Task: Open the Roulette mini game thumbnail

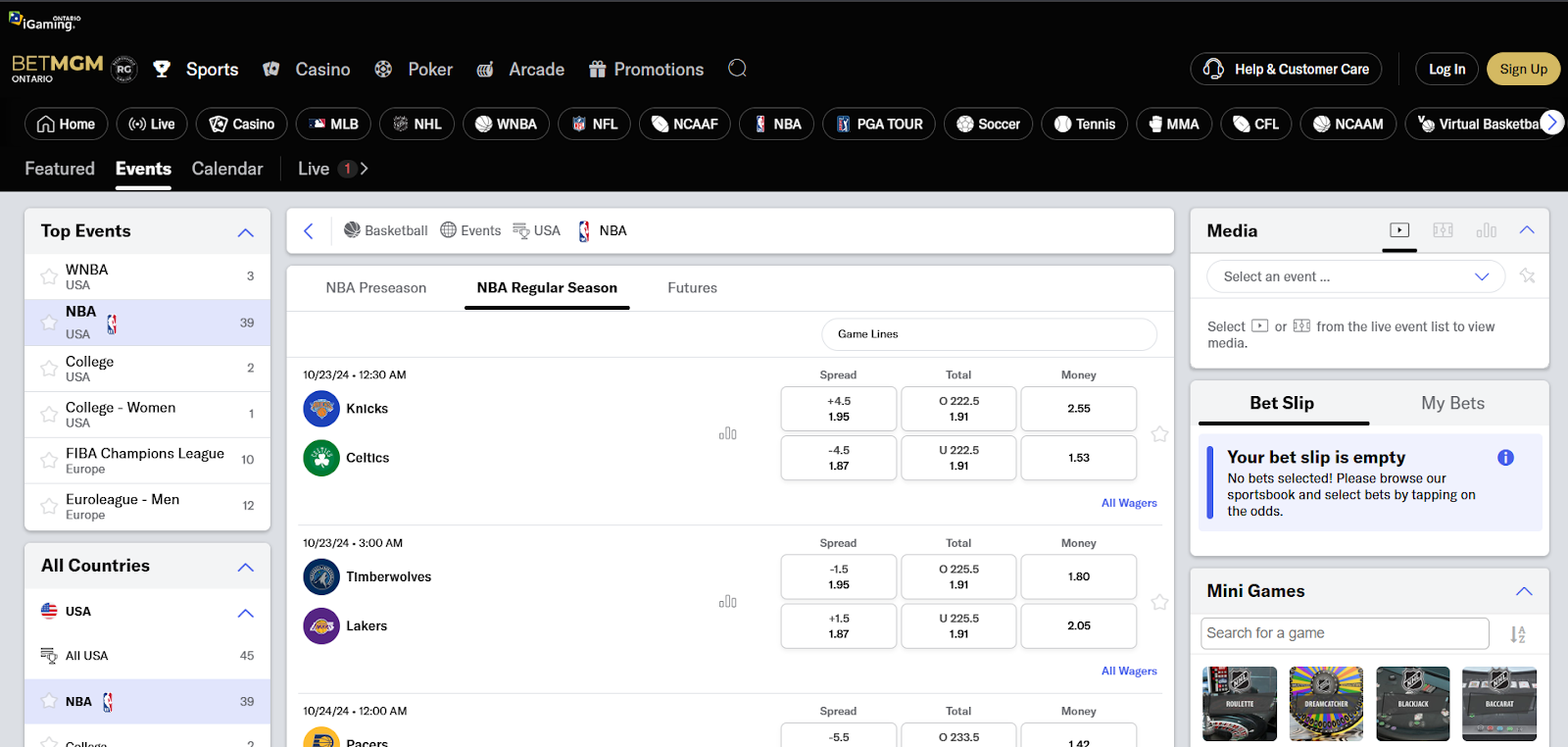Action: coord(1240,704)
